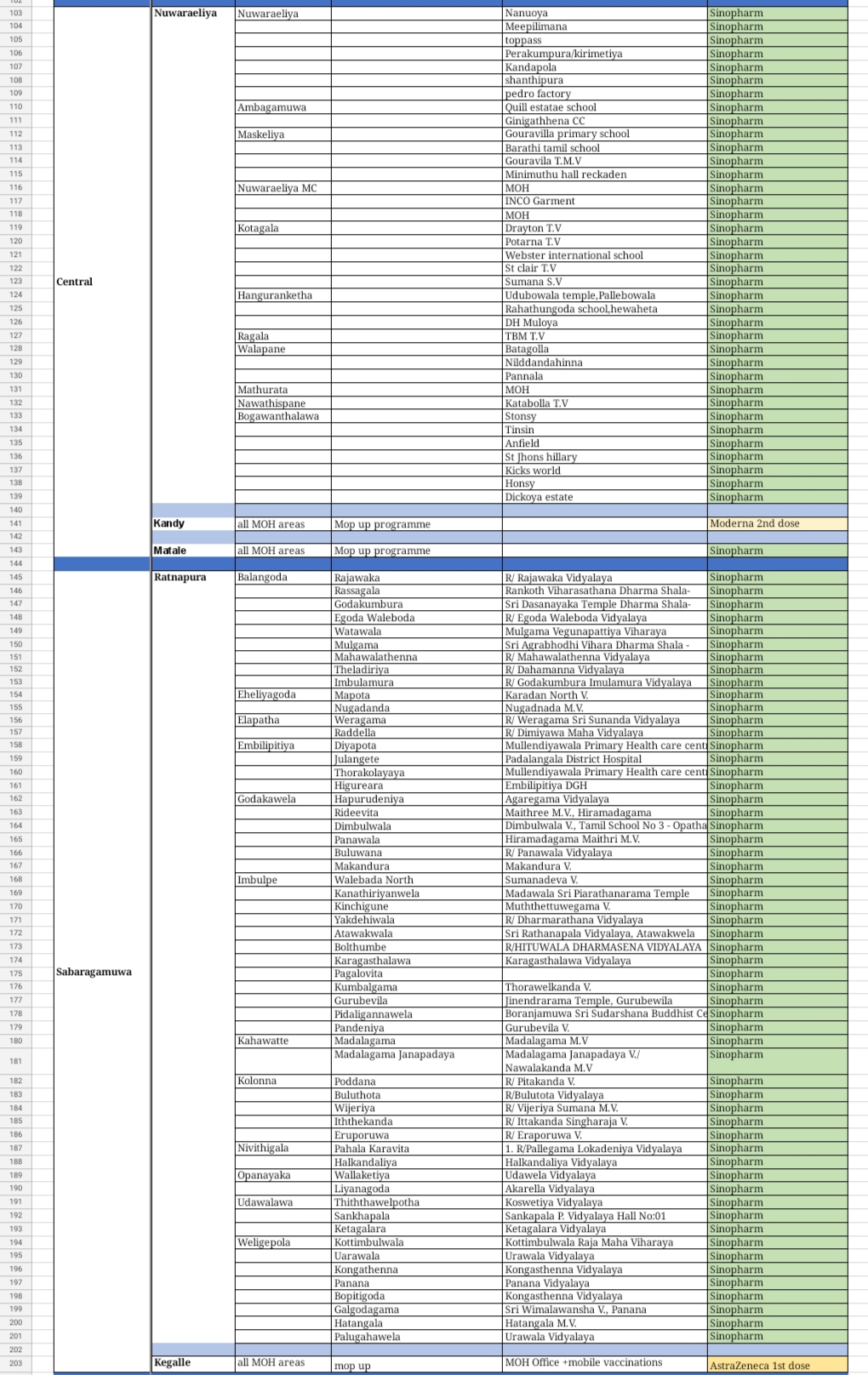
Task: Select the 'Balangoda' MOH cell
Action: [x=283, y=578]
